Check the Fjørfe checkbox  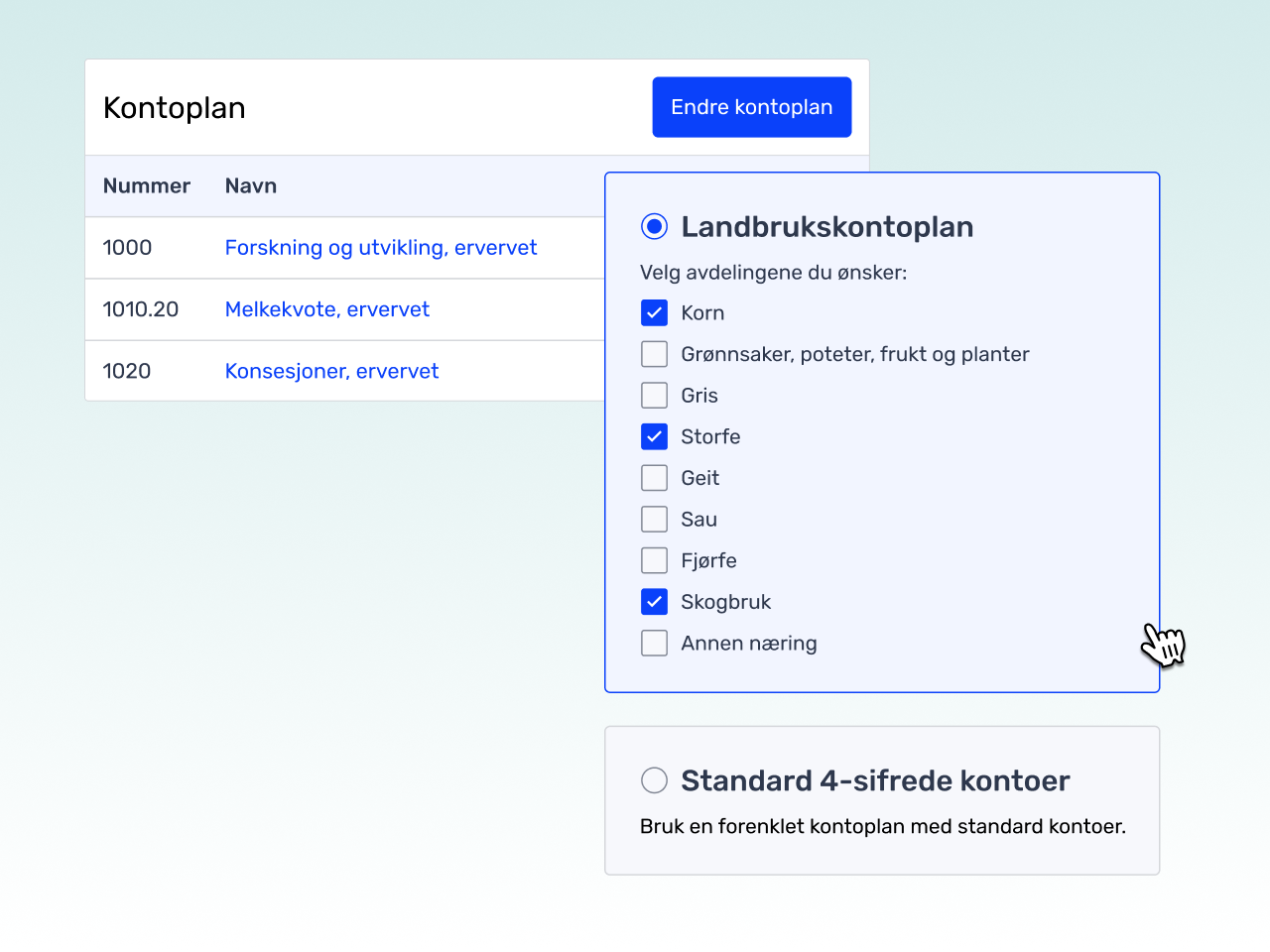pos(654,560)
